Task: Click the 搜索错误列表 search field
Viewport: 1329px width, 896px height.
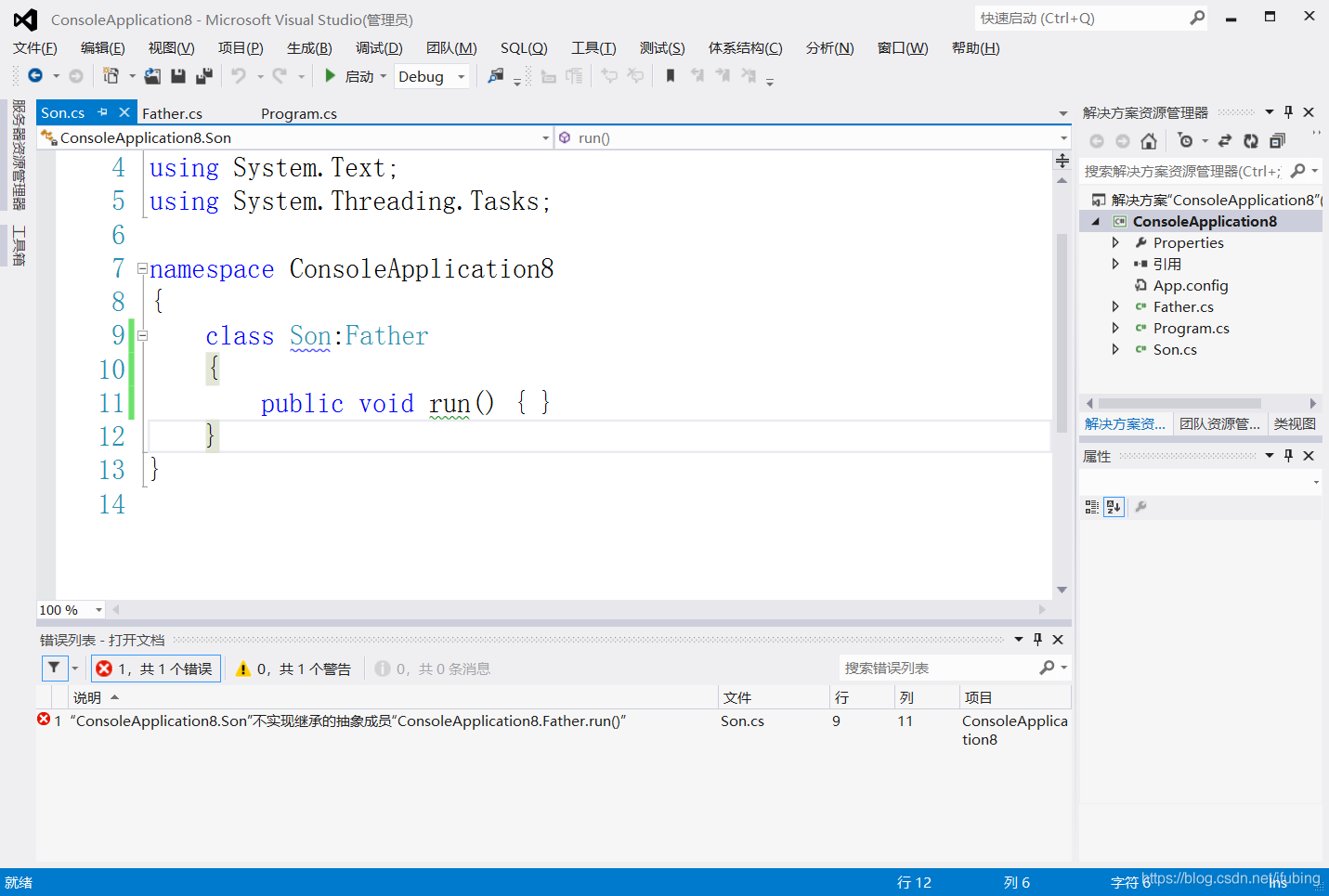Action: pyautogui.click(x=938, y=668)
